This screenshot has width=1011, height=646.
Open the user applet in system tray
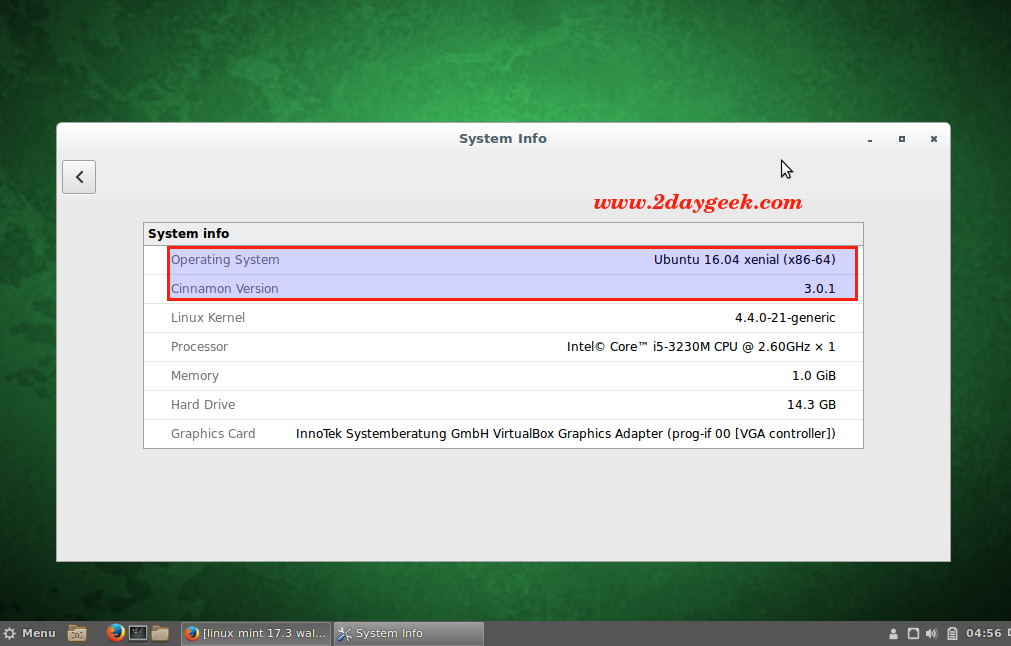[893, 633]
